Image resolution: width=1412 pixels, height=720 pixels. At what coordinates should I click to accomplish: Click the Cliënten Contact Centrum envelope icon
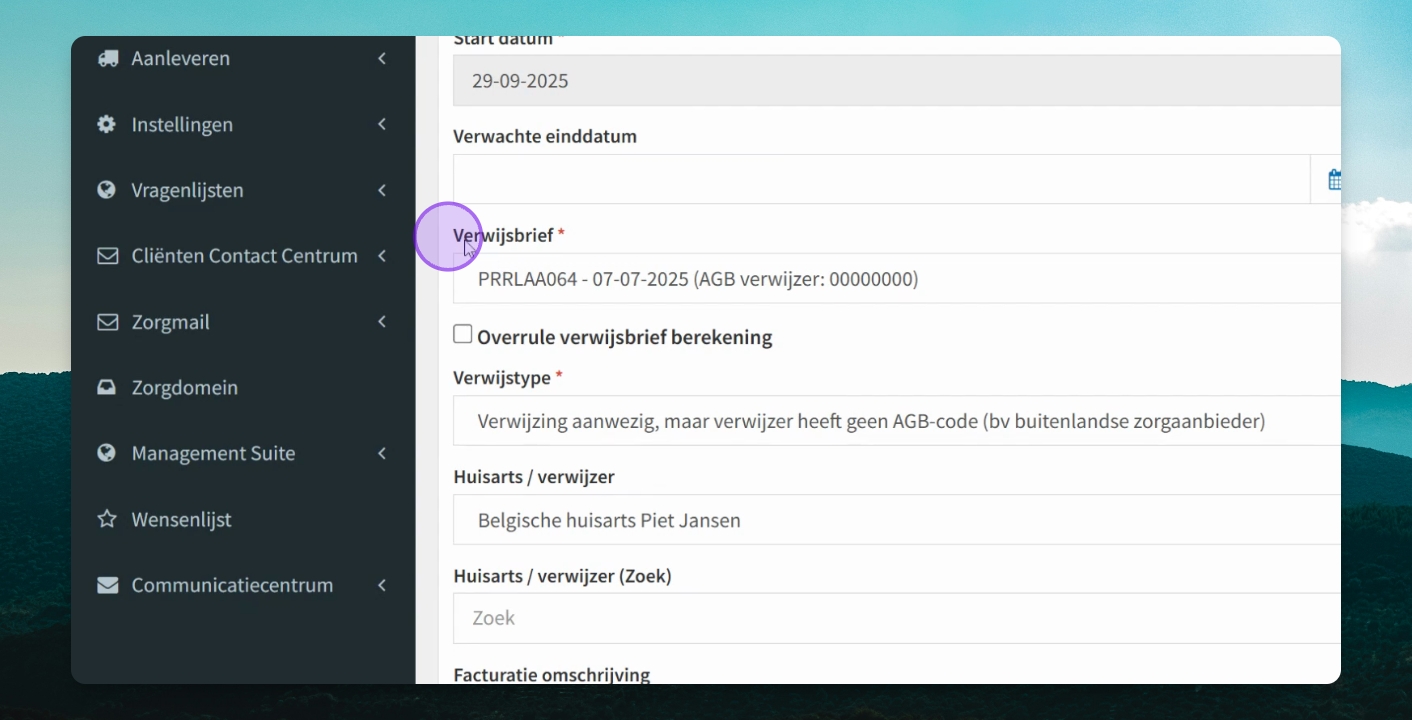tap(107, 256)
